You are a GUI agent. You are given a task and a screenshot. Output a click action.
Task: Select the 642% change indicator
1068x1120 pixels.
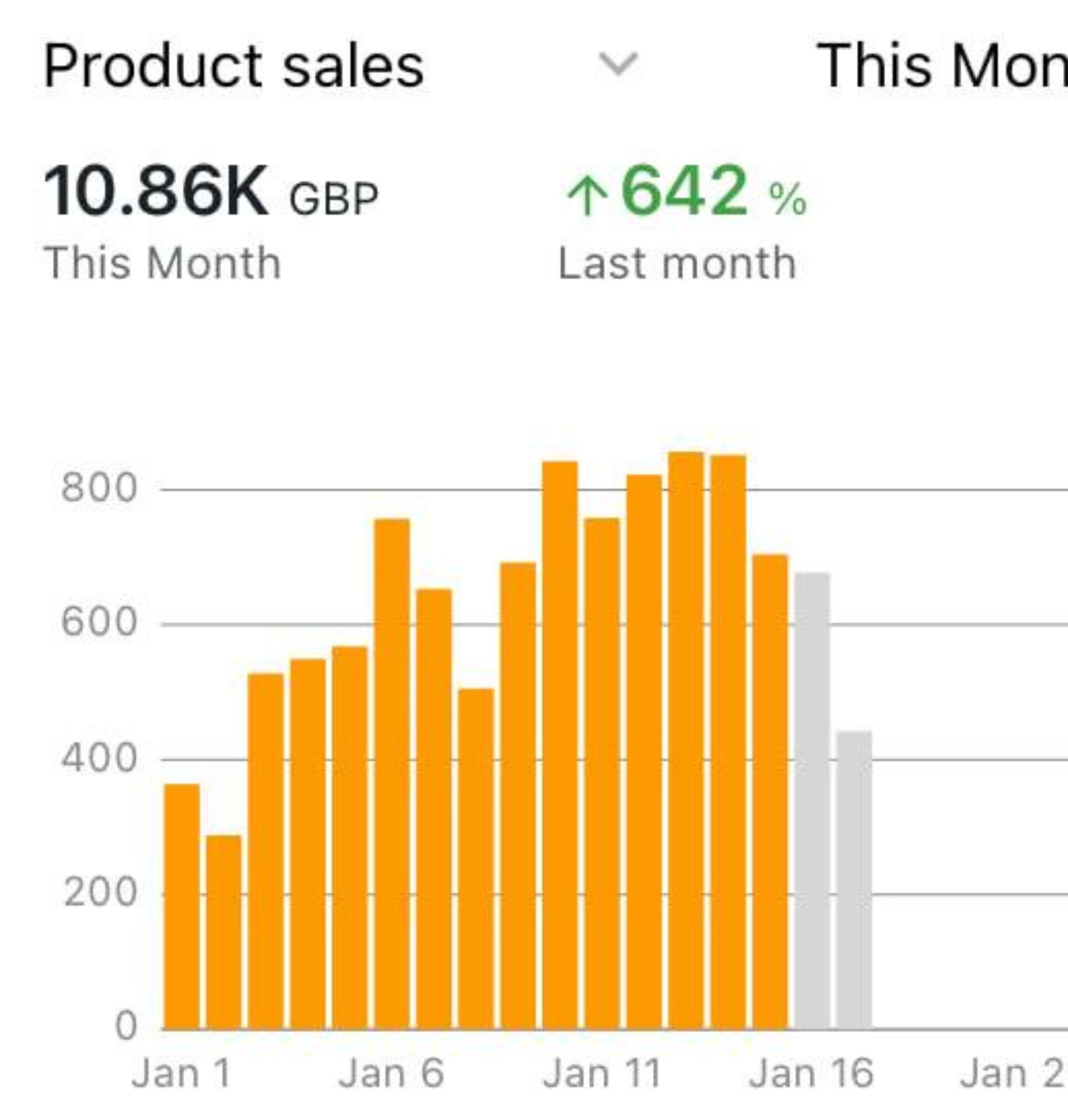coord(683,191)
